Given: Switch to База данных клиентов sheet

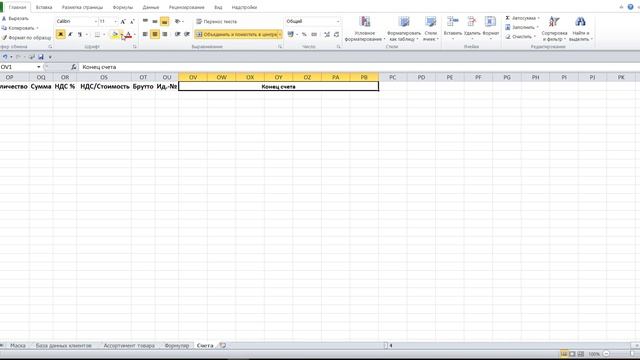Looking at the screenshot, I should pyautogui.click(x=64, y=346).
